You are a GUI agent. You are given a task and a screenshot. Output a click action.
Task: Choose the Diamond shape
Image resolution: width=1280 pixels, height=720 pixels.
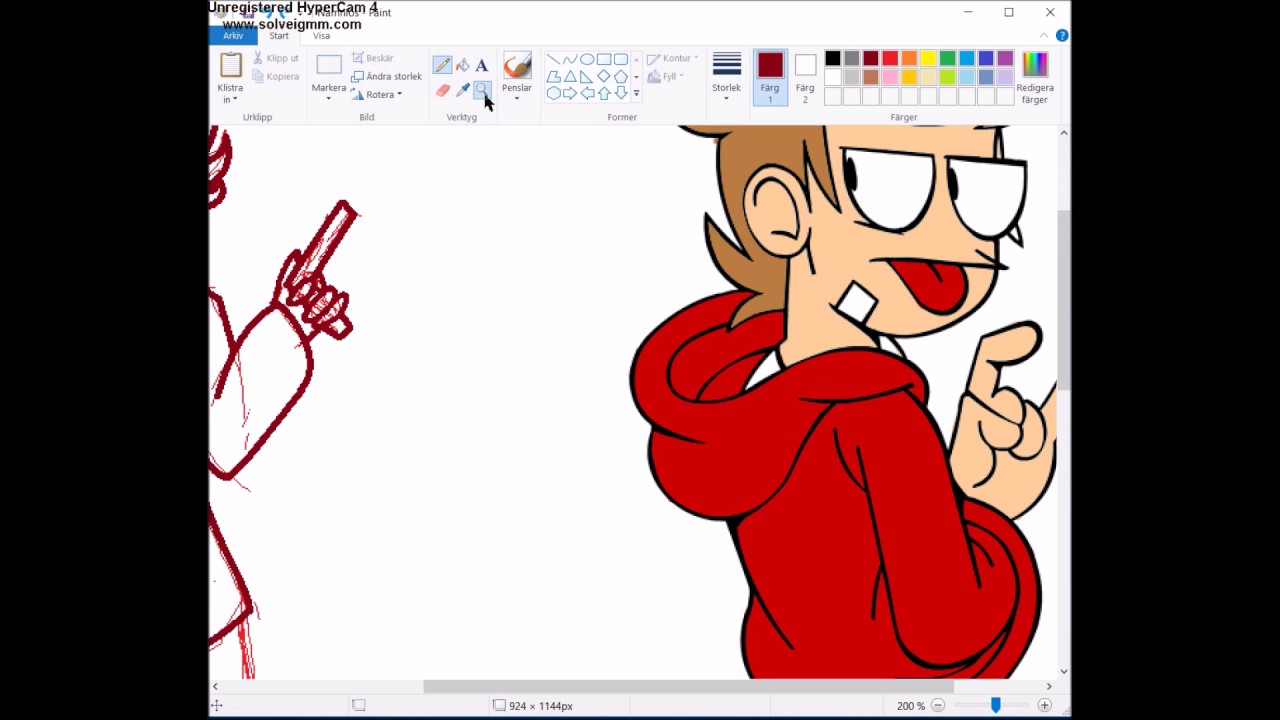pyautogui.click(x=604, y=76)
